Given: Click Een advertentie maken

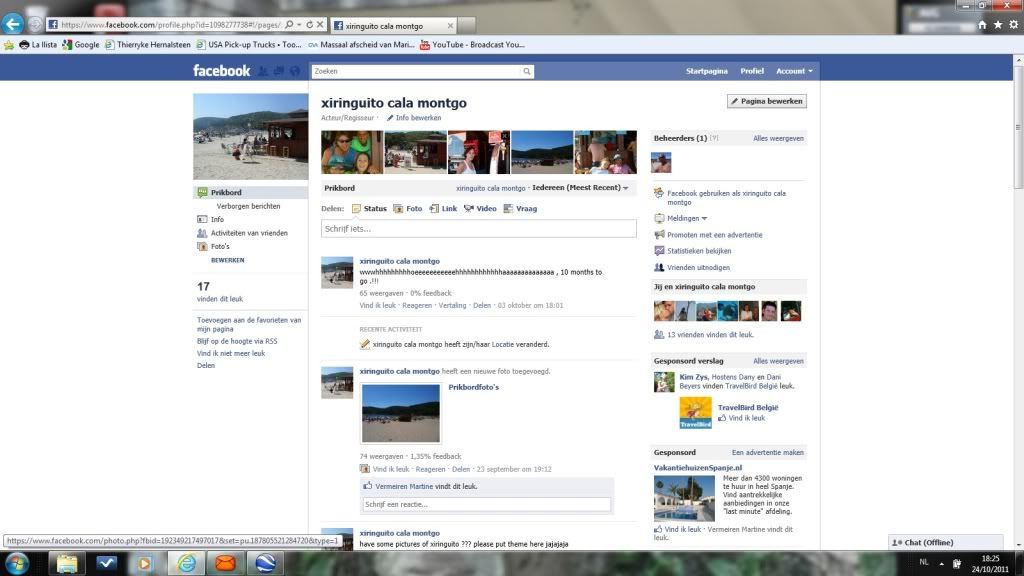Looking at the screenshot, I should [x=767, y=453].
